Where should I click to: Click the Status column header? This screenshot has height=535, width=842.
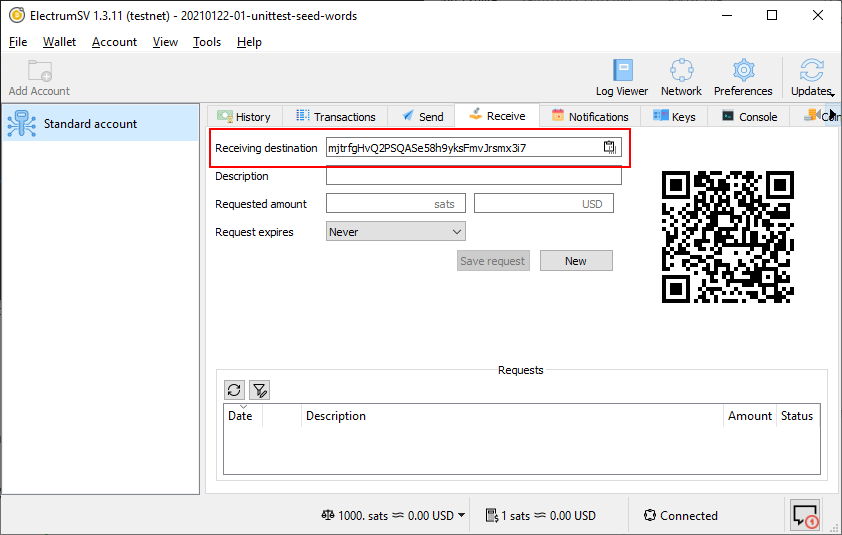click(x=797, y=416)
